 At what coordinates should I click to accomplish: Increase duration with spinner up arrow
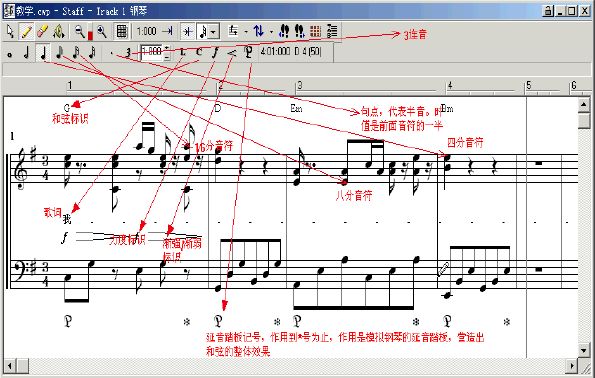(x=167, y=49)
